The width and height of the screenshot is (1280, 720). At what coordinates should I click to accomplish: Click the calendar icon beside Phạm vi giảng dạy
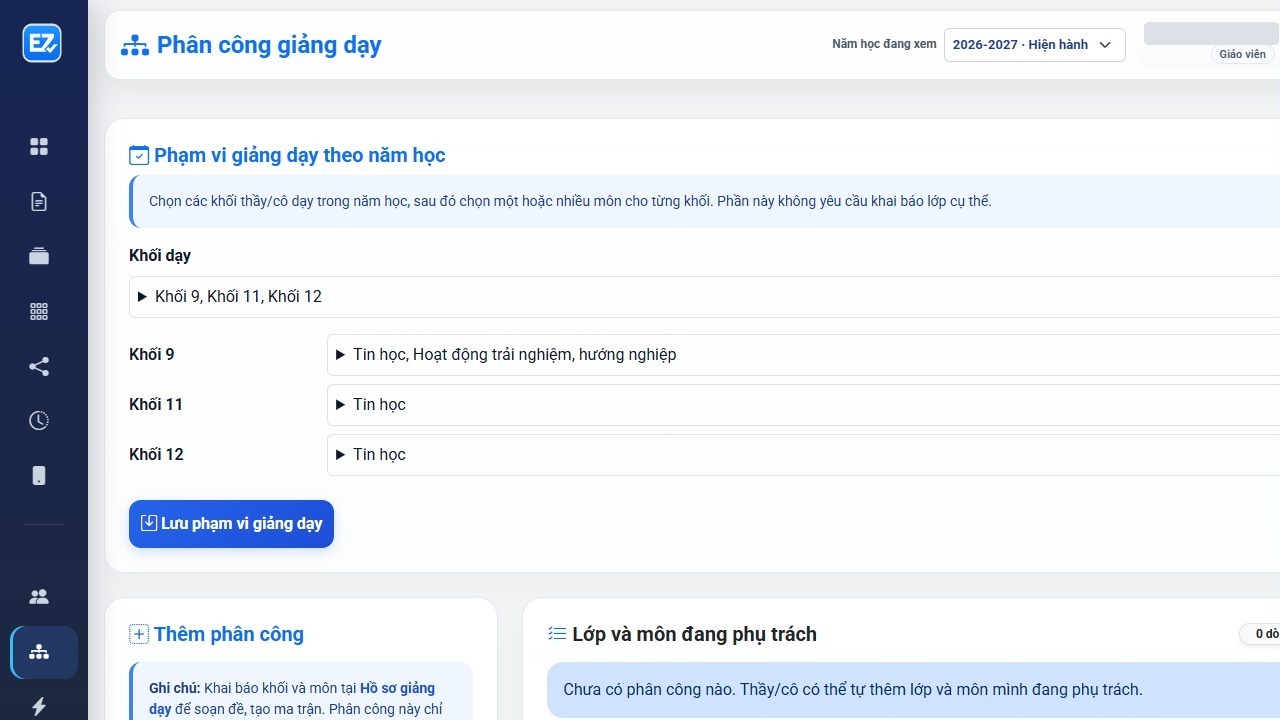point(139,155)
